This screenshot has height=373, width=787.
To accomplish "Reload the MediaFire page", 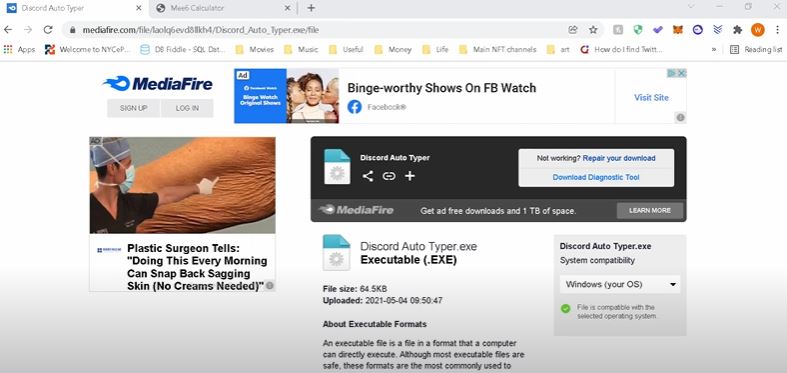I will point(48,30).
